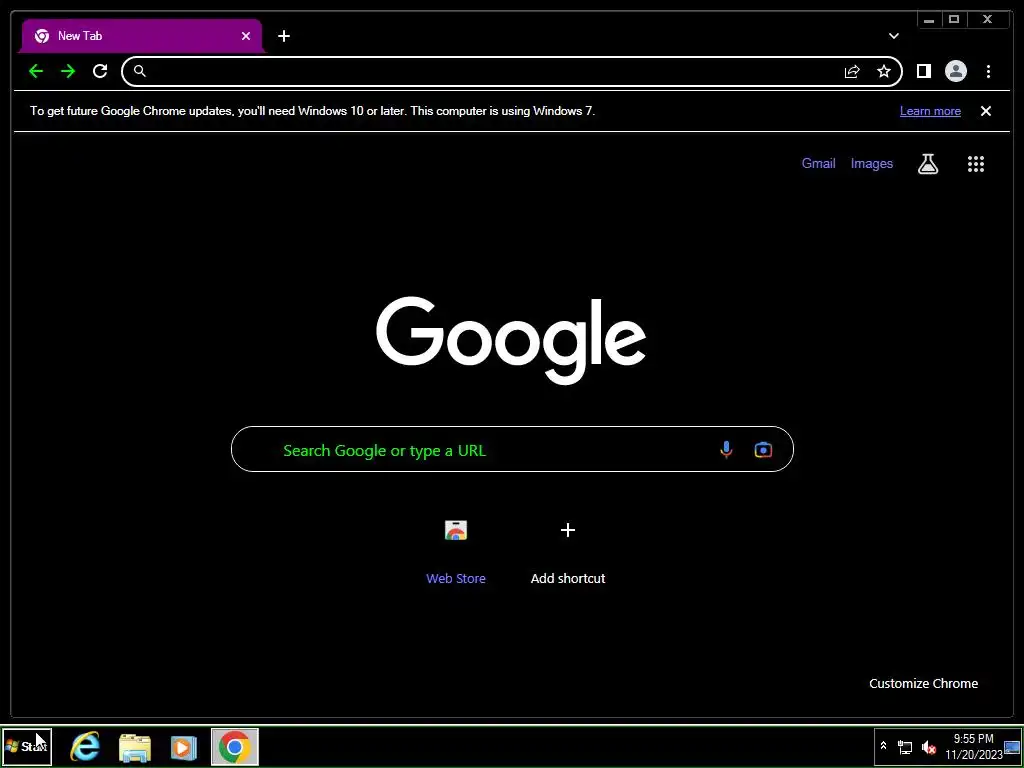Open Customize Chrome
This screenshot has height=768, width=1024.
tap(923, 683)
